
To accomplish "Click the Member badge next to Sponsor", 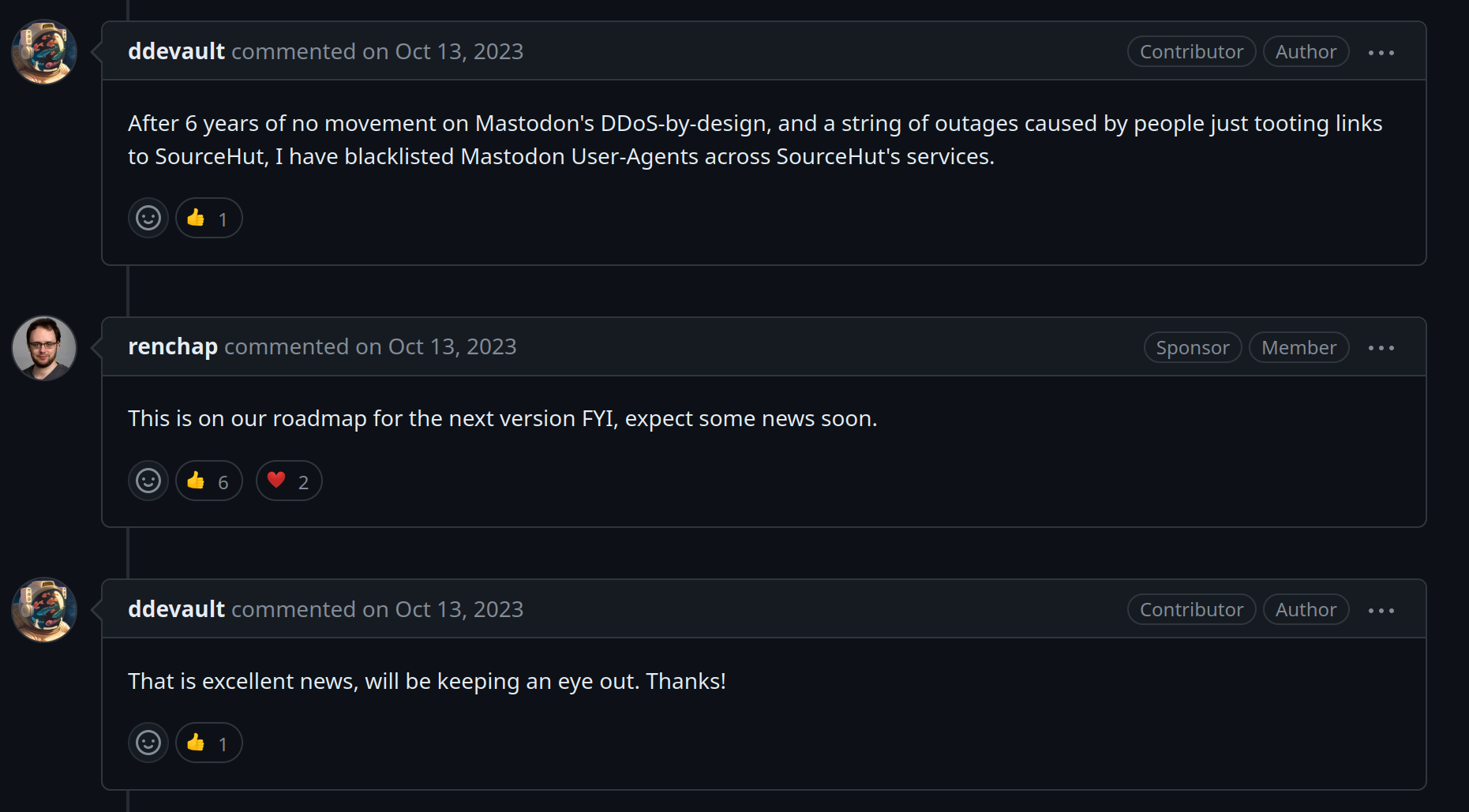I will [x=1298, y=347].
